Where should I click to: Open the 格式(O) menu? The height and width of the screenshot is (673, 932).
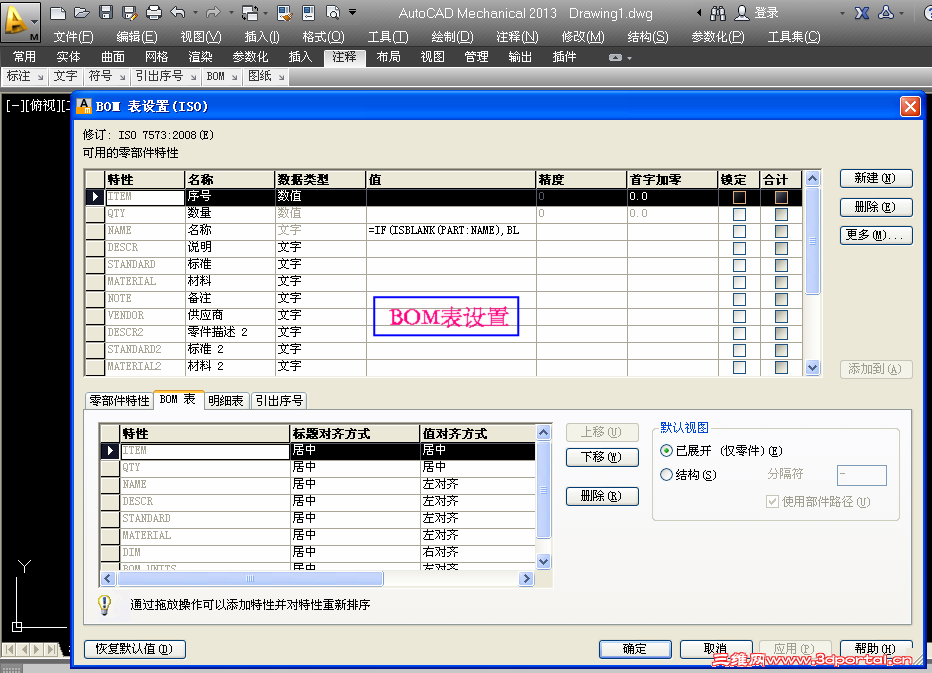[323, 37]
